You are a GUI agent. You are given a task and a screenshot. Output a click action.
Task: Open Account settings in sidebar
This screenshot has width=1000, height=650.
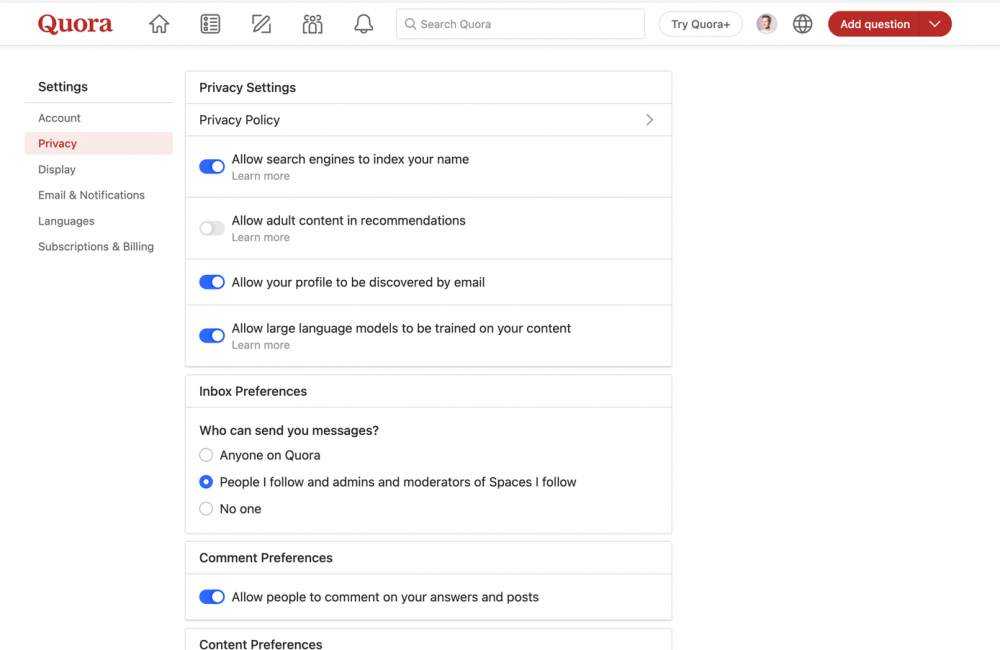pos(59,118)
